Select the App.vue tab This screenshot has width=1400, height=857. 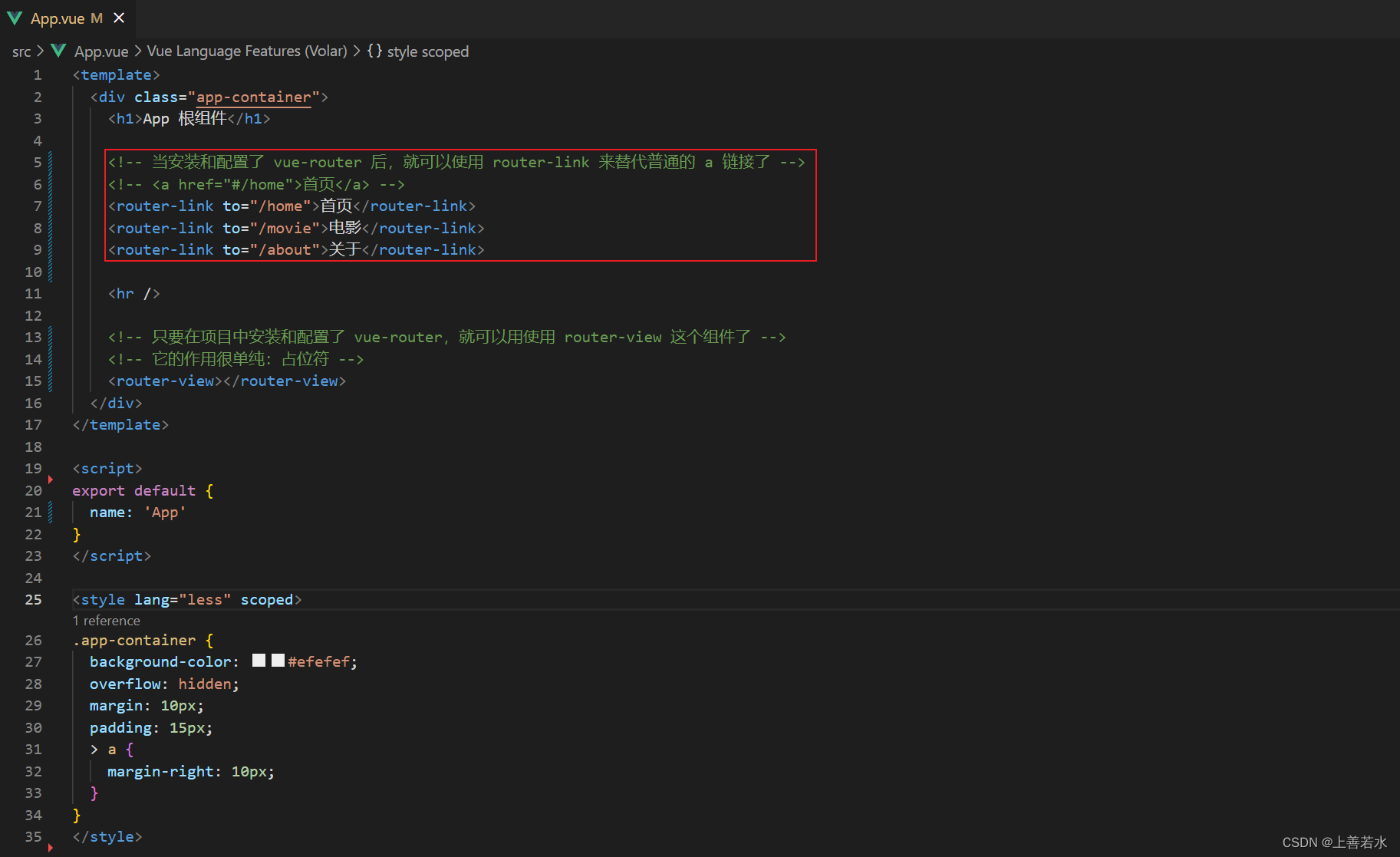(x=67, y=18)
